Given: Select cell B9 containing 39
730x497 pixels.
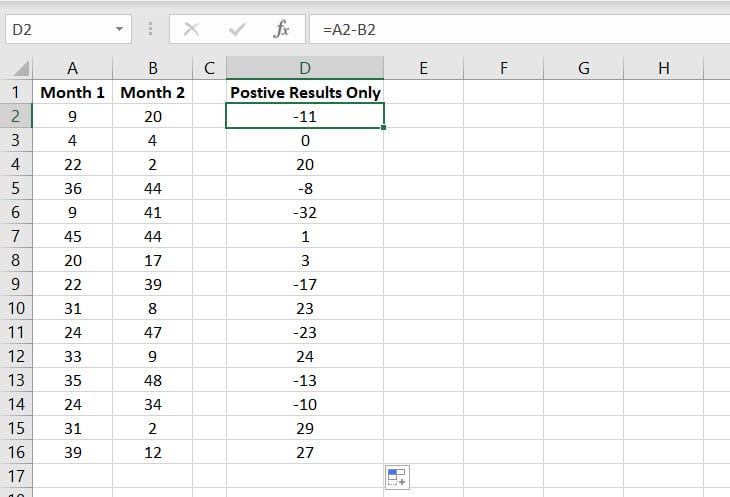Looking at the screenshot, I should (x=153, y=284).
